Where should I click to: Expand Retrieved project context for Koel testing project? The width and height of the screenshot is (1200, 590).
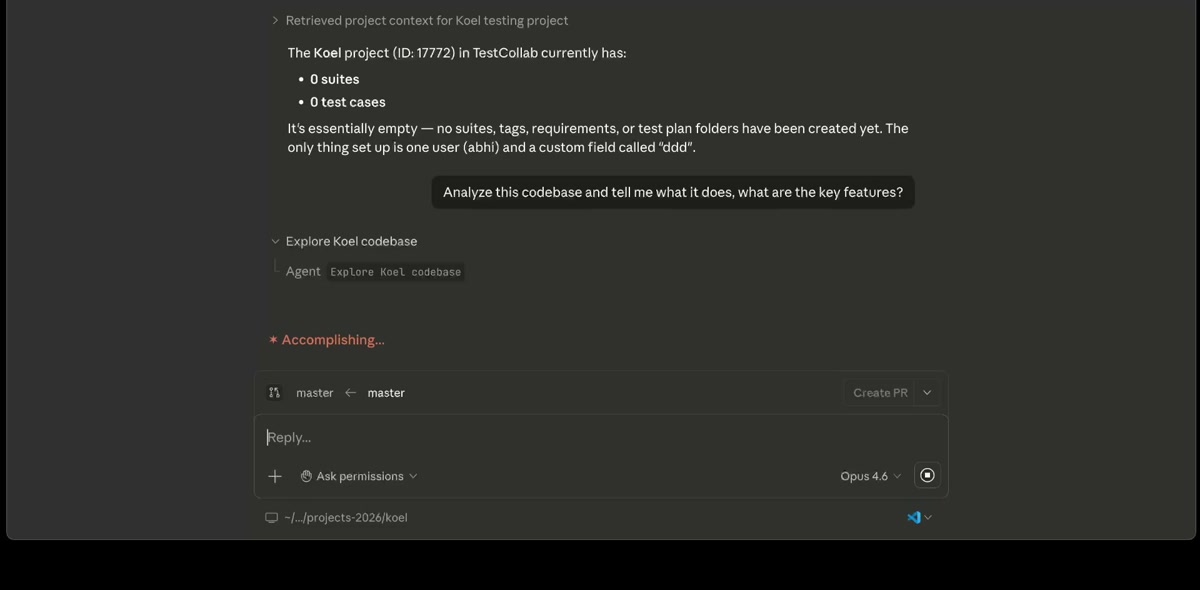(275, 19)
